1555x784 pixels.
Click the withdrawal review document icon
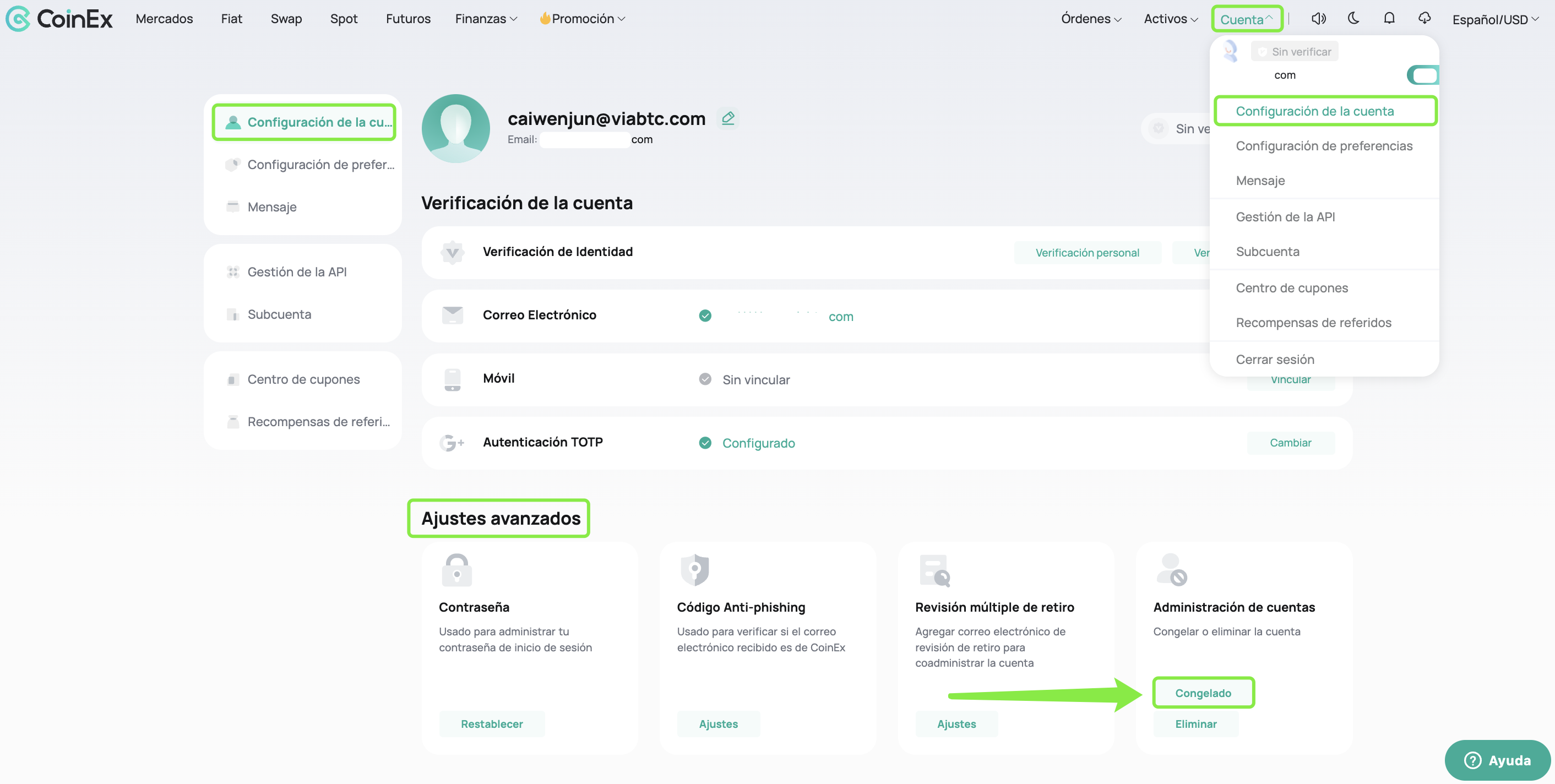[934, 571]
